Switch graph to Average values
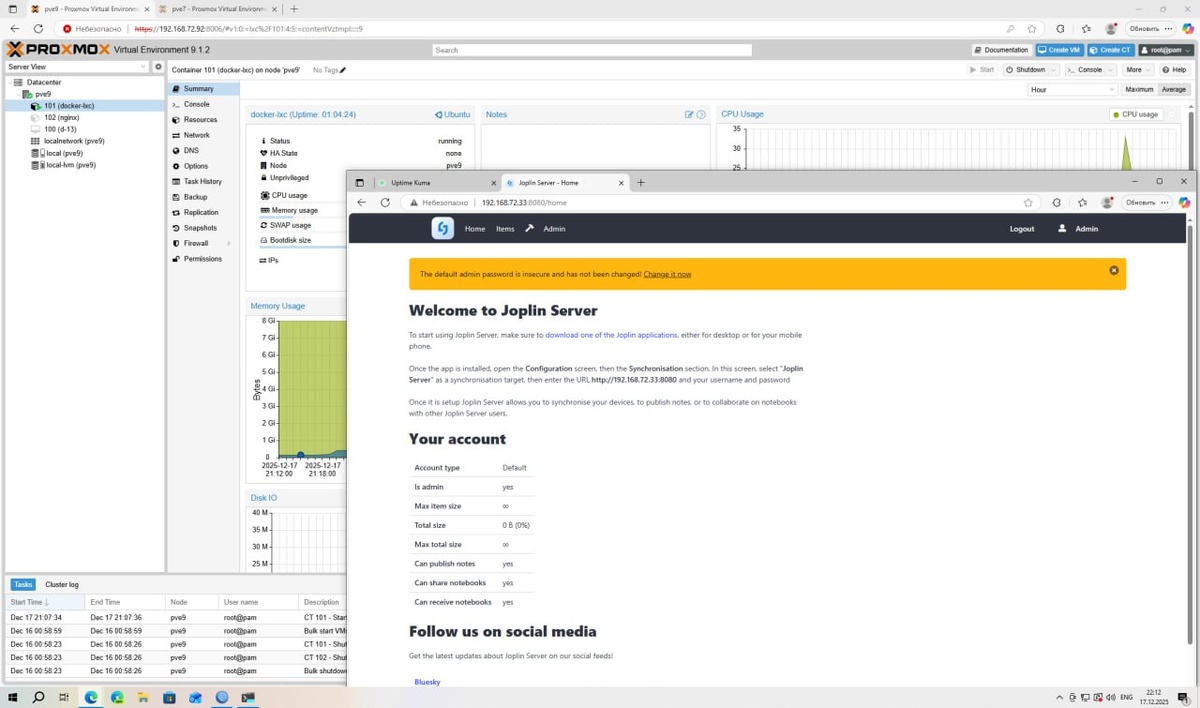 1174,90
